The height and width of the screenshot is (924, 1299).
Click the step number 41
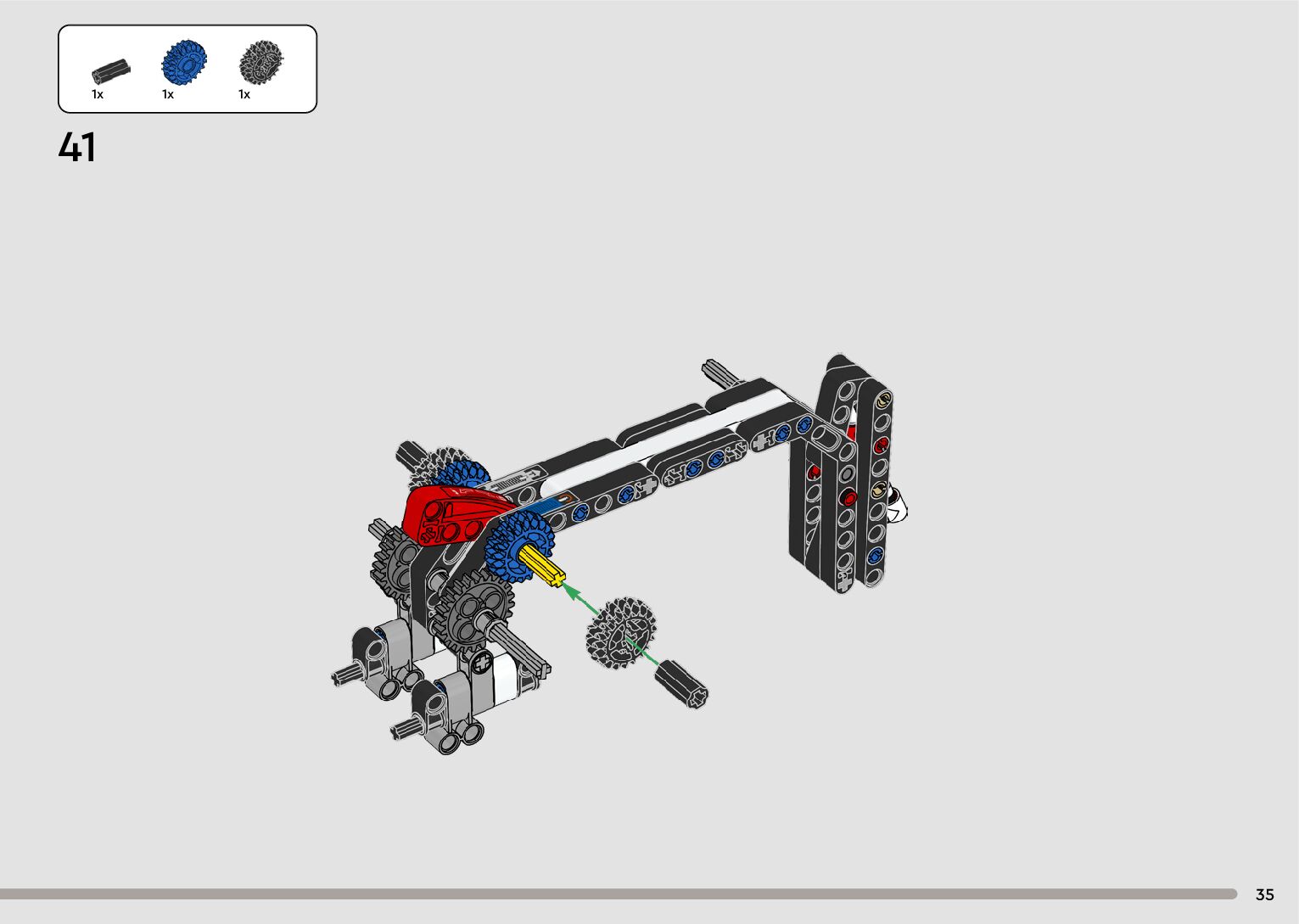pyautogui.click(x=77, y=148)
